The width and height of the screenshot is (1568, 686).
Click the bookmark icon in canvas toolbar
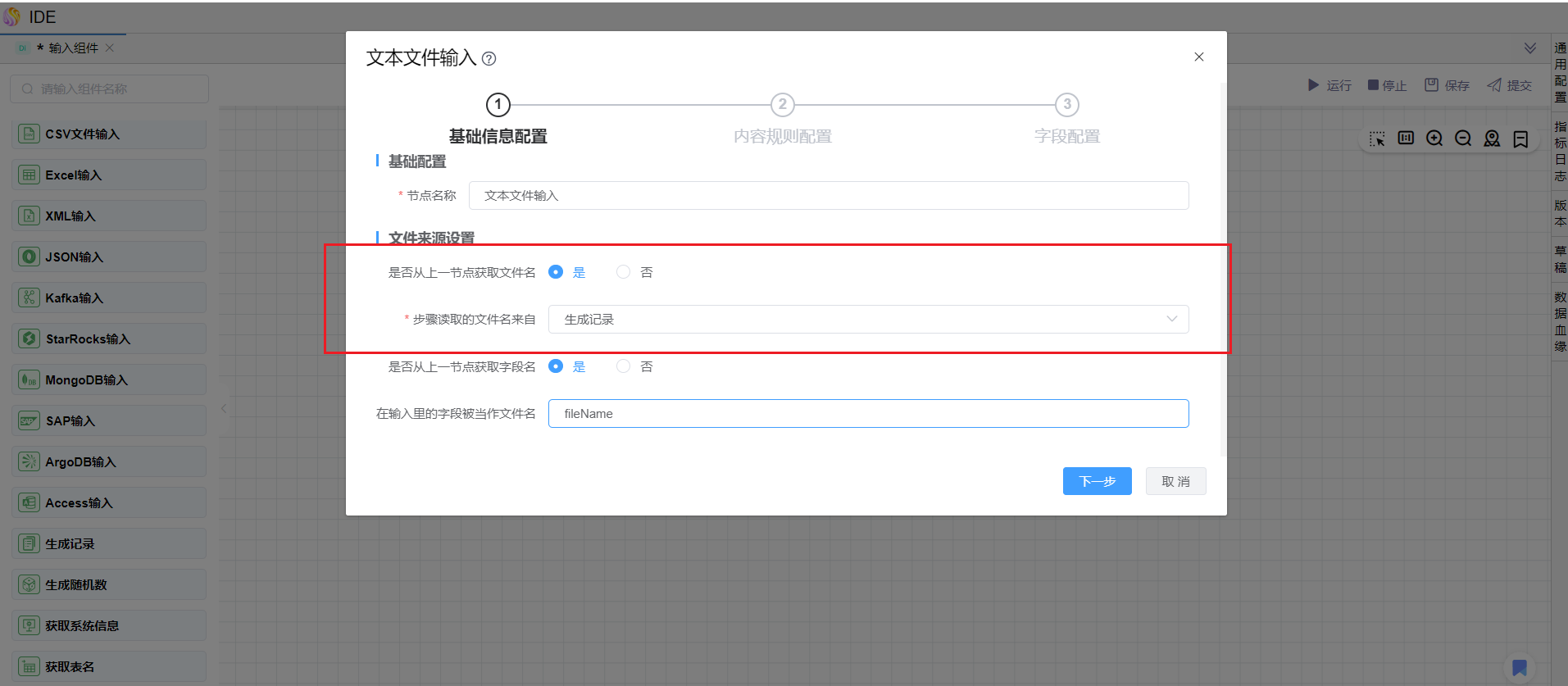click(x=1520, y=139)
